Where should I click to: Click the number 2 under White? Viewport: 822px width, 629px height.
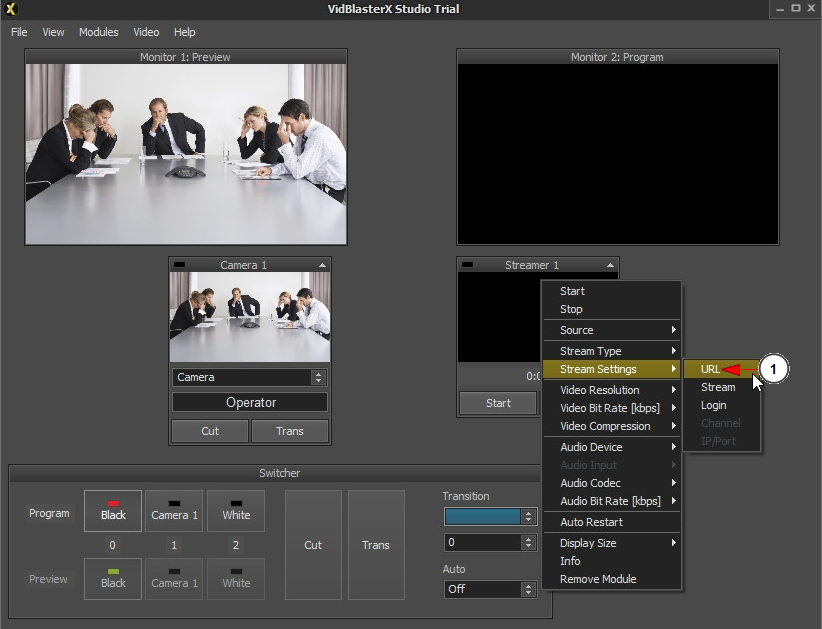pyautogui.click(x=236, y=545)
